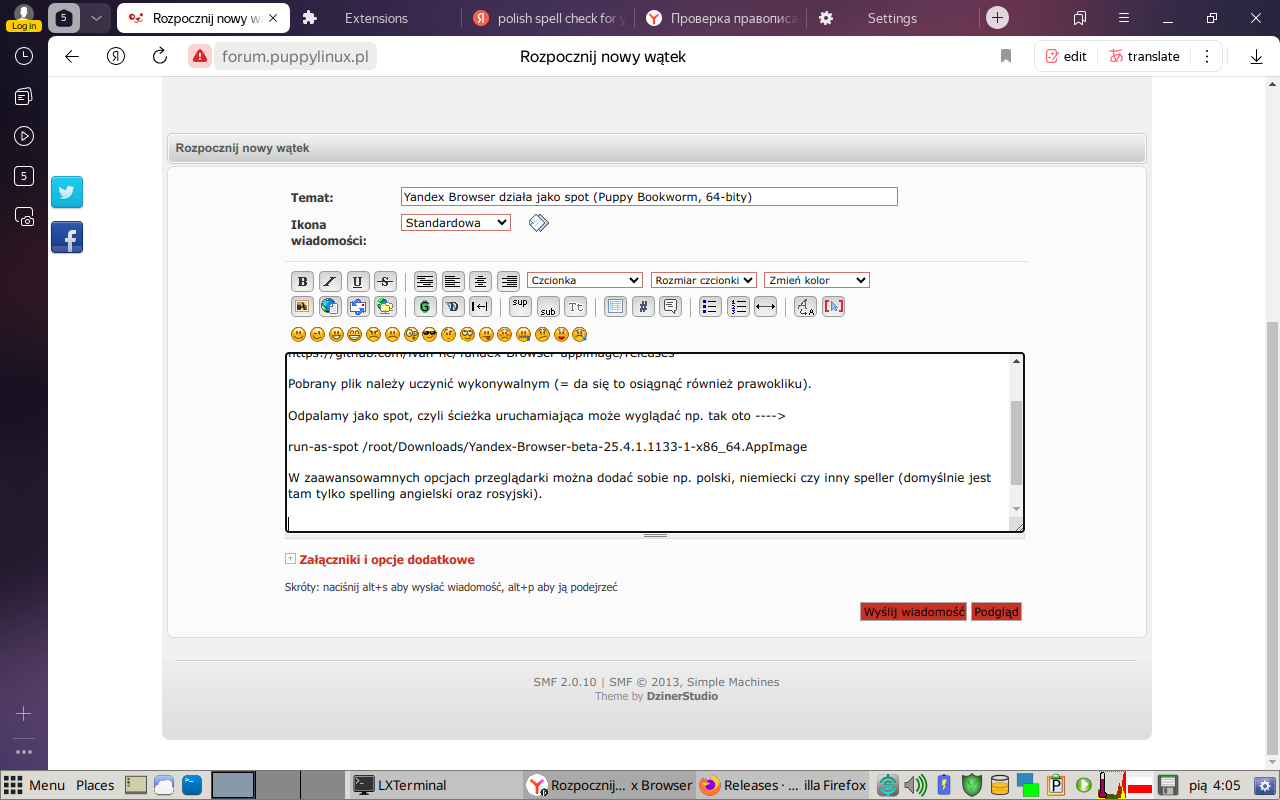Insert image BBCode button
The image size is (1280, 800).
[302, 307]
